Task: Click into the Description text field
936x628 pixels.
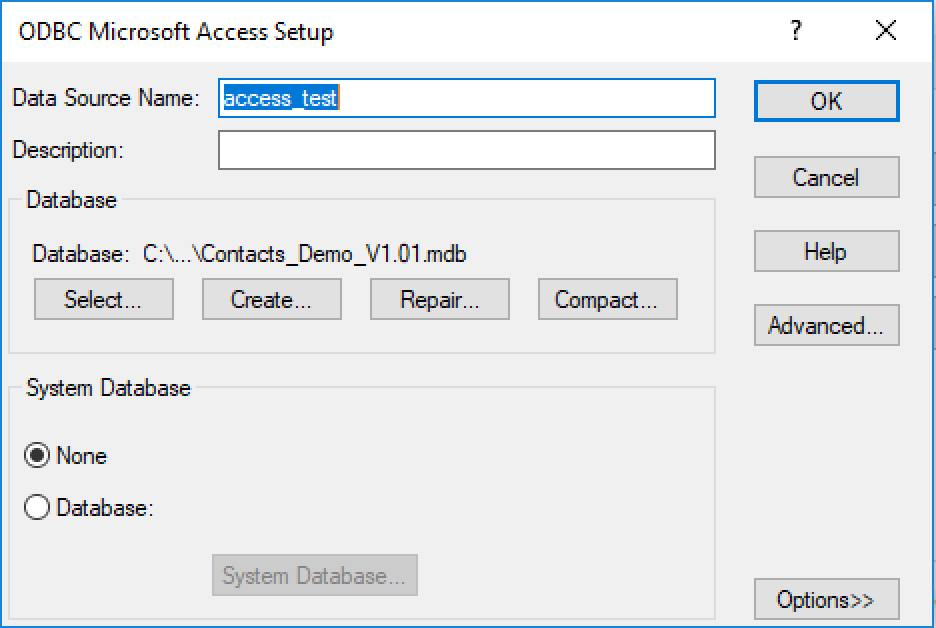Action: [467, 150]
